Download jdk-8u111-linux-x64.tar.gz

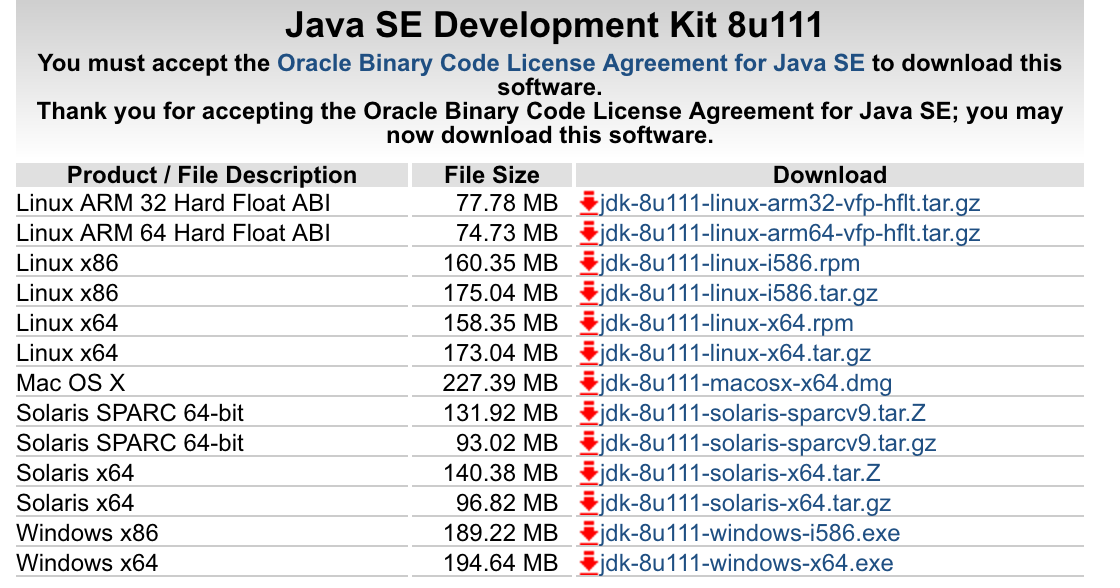tap(736, 354)
